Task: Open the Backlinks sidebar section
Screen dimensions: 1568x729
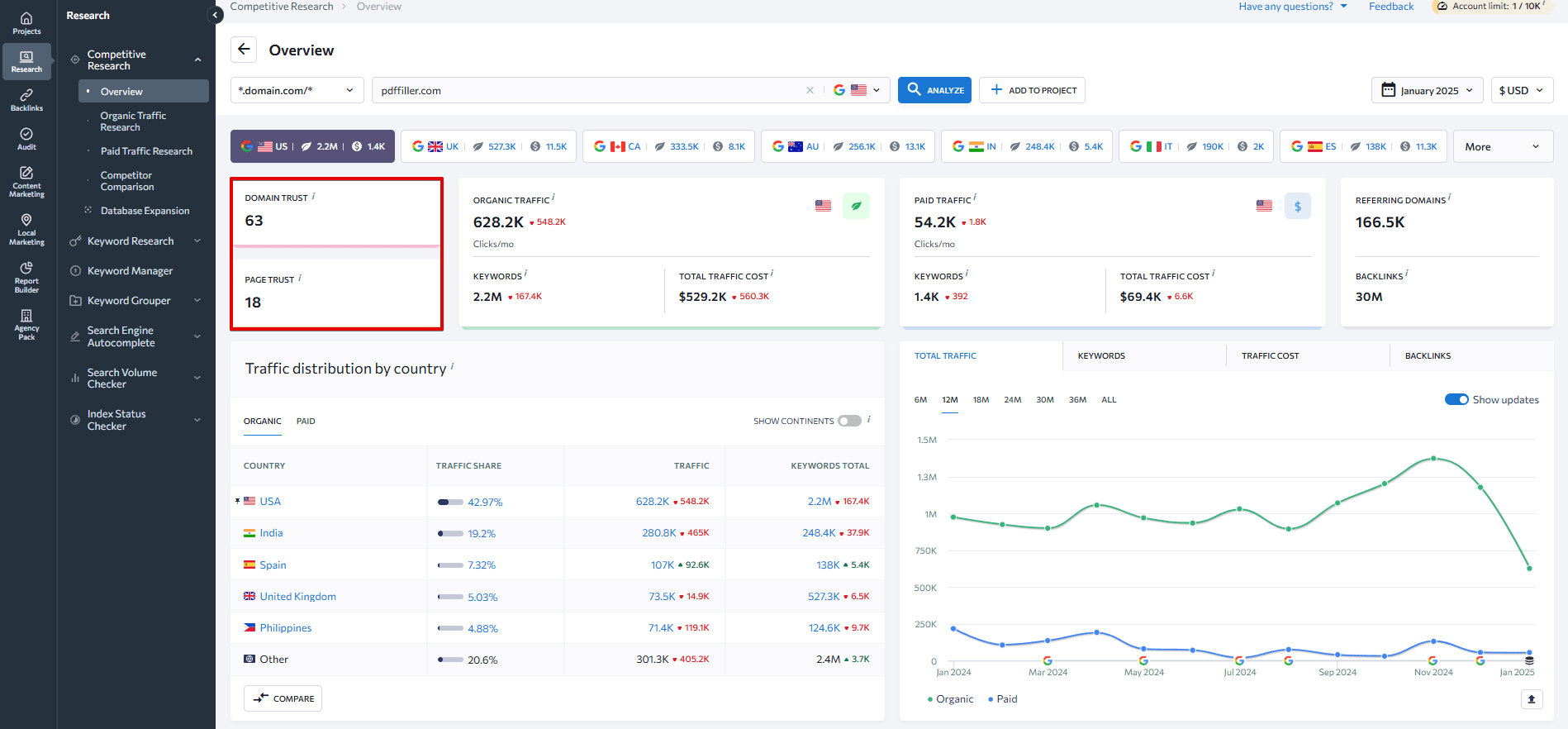Action: (x=26, y=100)
